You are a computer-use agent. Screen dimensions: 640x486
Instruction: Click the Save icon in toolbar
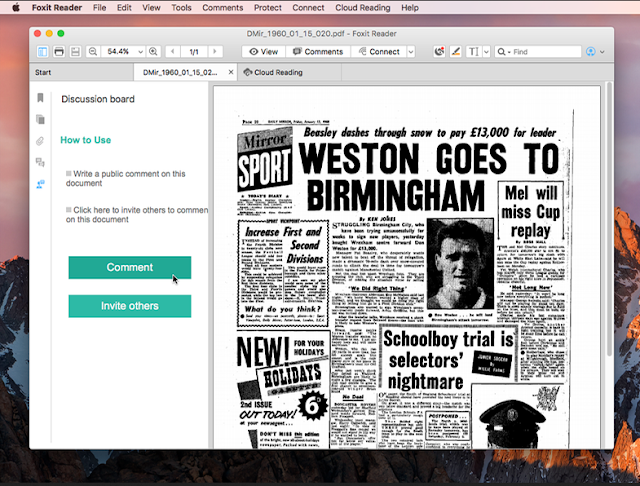coord(76,51)
